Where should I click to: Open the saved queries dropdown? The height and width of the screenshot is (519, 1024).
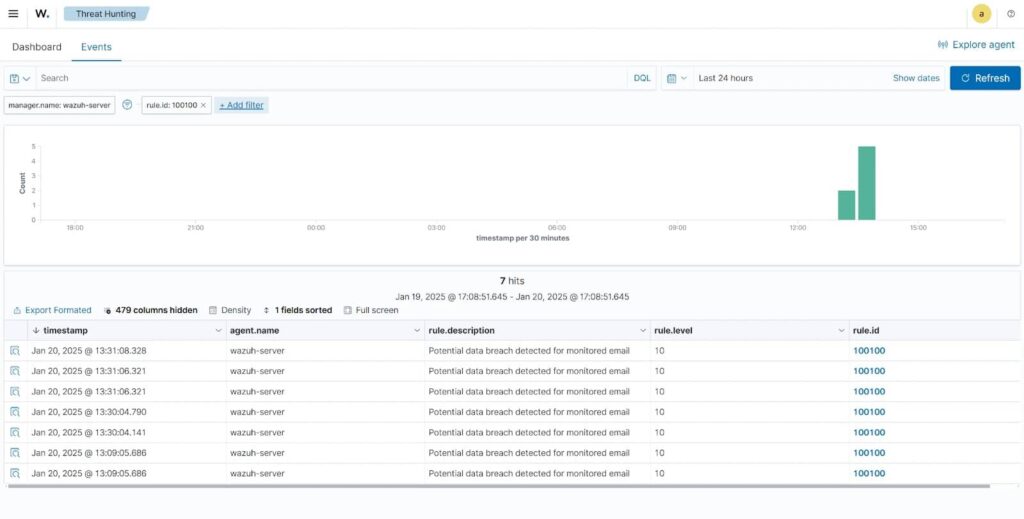click(19, 78)
